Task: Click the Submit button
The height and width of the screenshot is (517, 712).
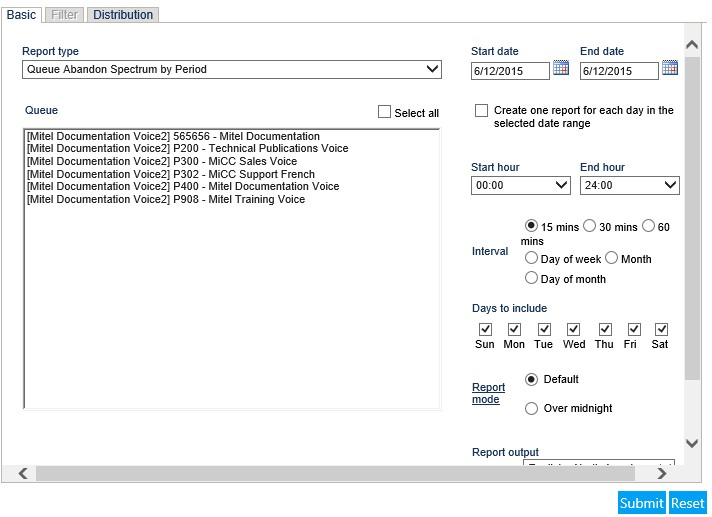Action: coord(642,503)
